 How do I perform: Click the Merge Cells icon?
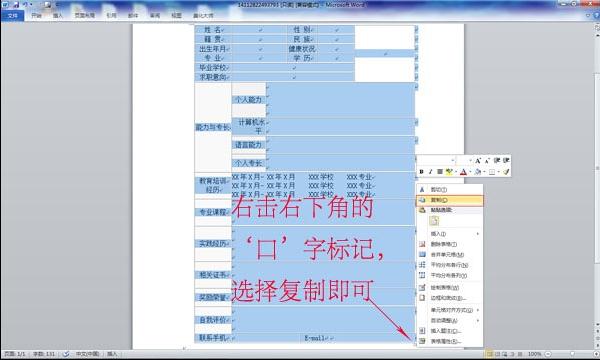(x=422, y=254)
